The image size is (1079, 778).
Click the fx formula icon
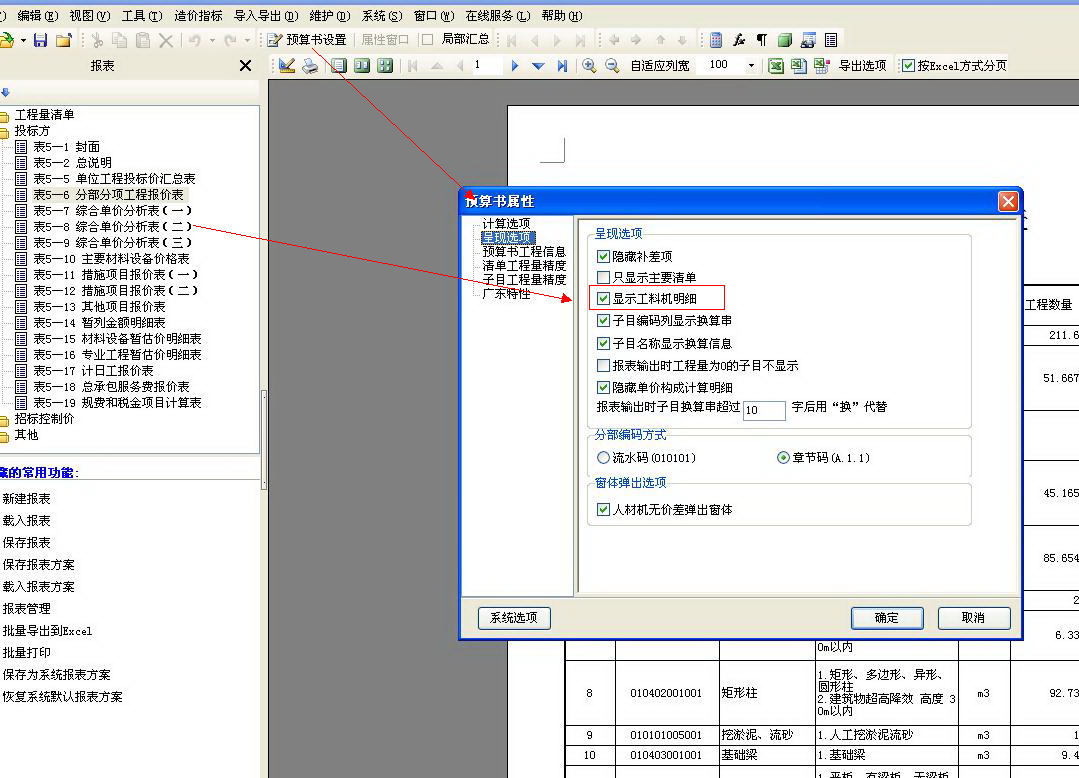[739, 41]
